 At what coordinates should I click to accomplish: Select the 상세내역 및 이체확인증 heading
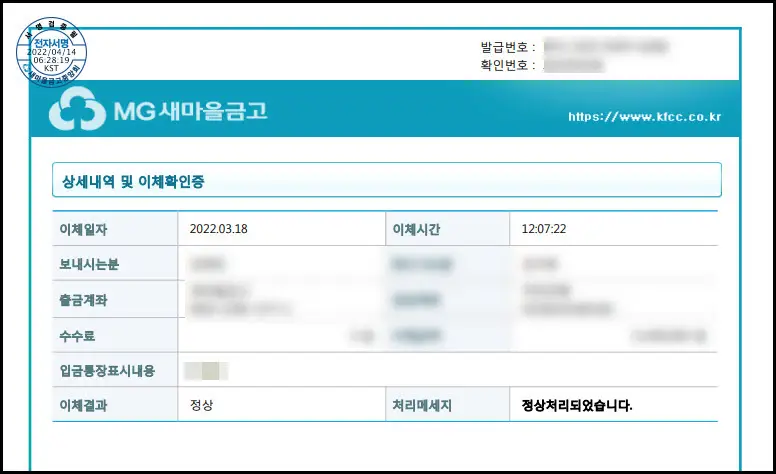pyautogui.click(x=133, y=182)
